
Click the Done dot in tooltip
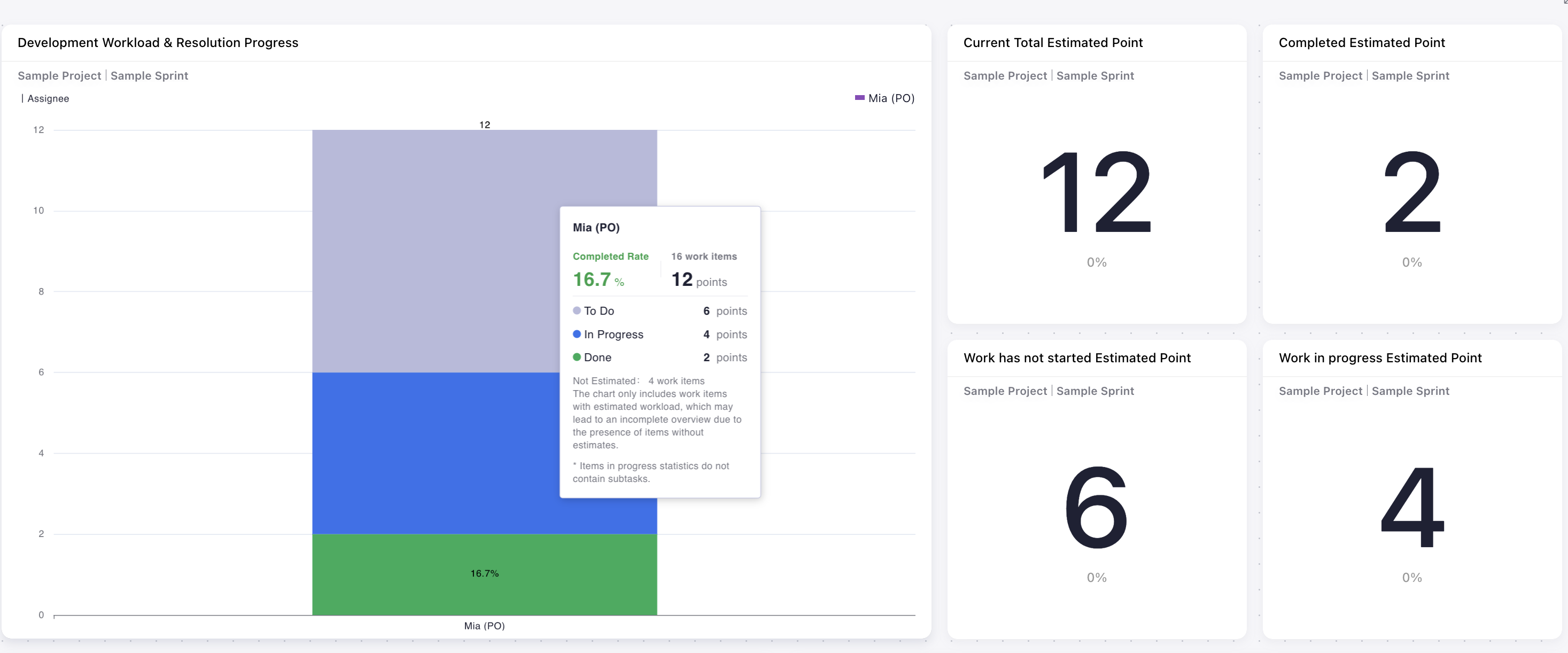(x=577, y=357)
